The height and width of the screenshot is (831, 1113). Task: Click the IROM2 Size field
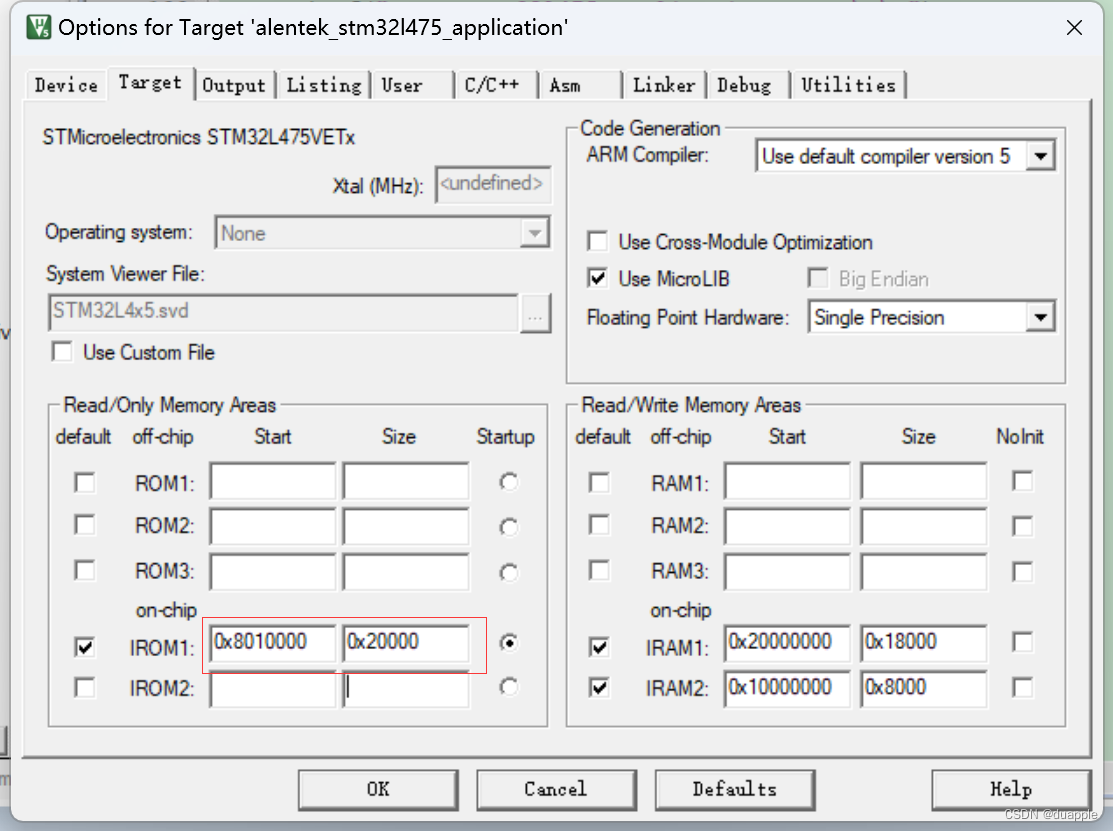coord(406,688)
